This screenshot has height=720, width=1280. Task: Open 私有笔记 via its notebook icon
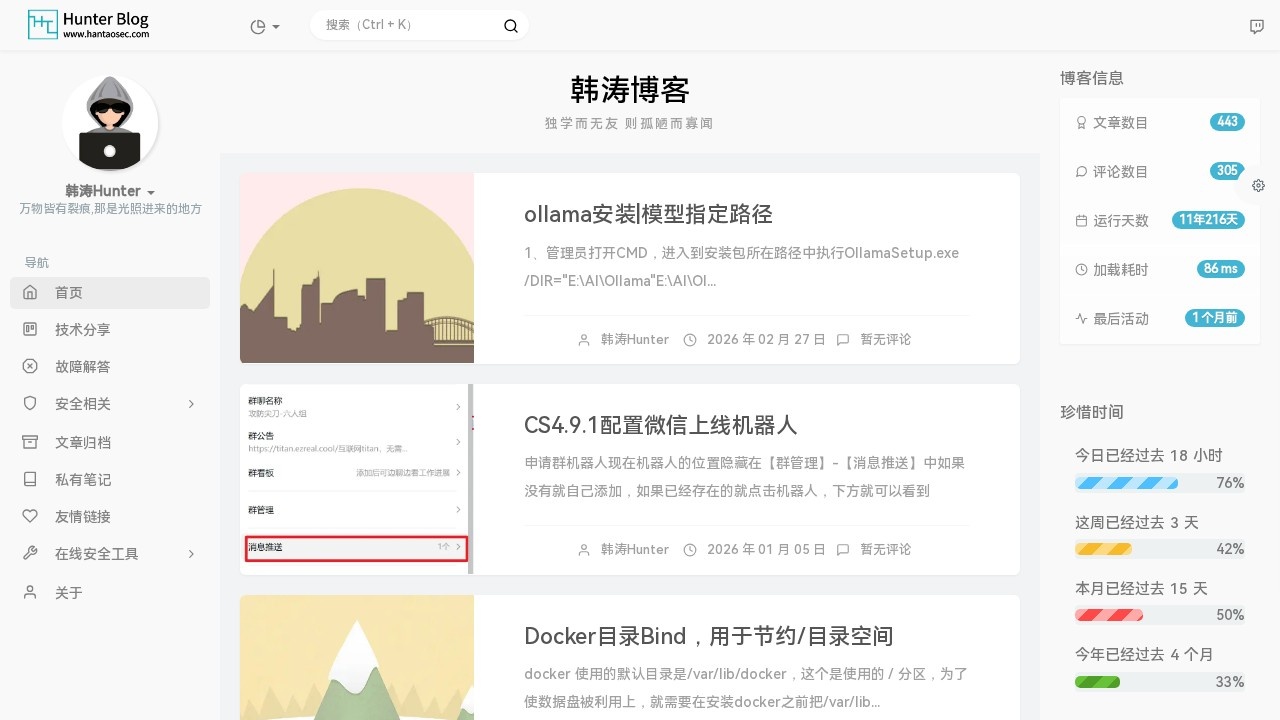click(31, 479)
